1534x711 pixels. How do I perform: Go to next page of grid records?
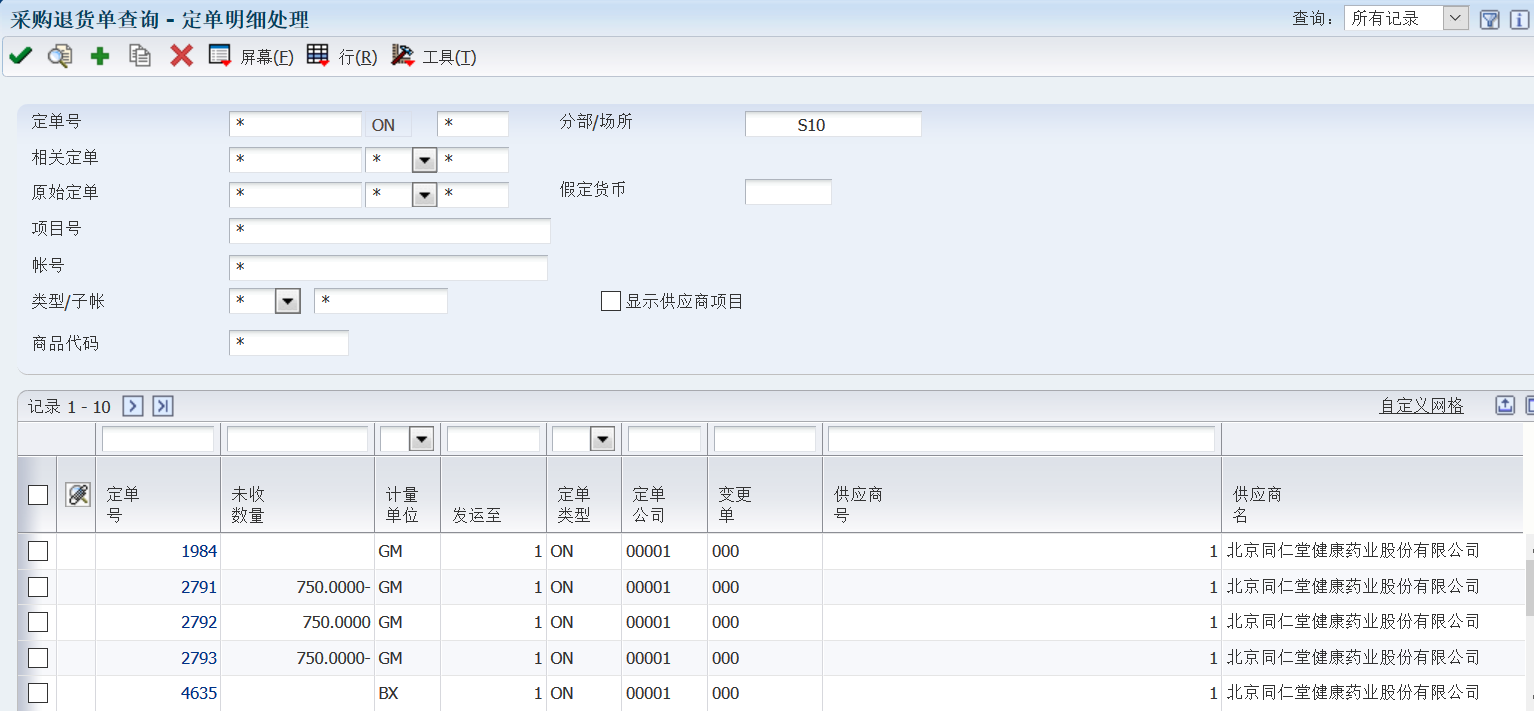133,406
